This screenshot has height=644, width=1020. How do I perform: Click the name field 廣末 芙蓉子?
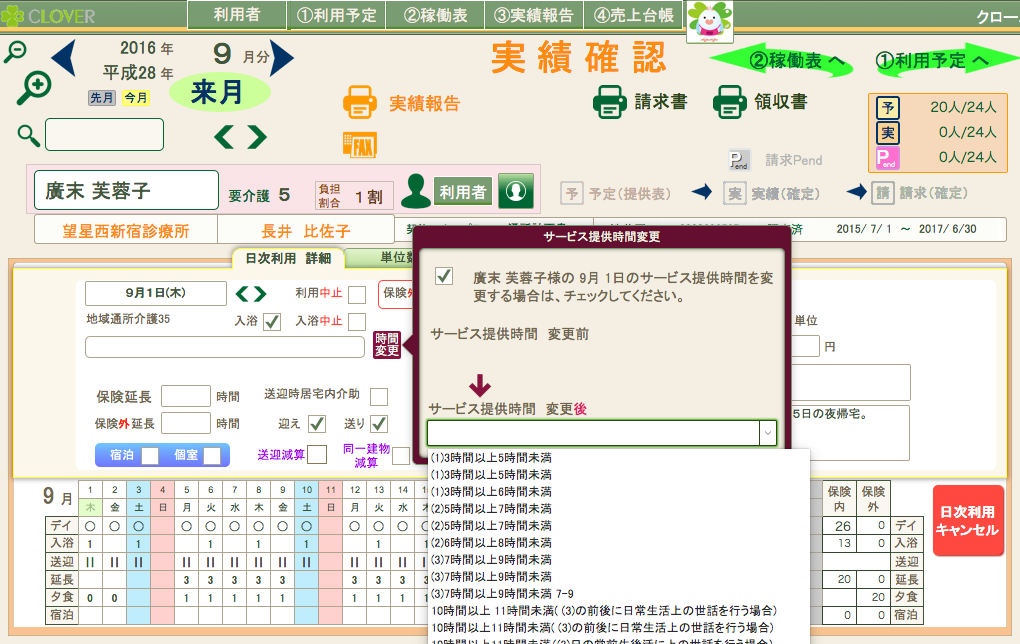(x=126, y=190)
